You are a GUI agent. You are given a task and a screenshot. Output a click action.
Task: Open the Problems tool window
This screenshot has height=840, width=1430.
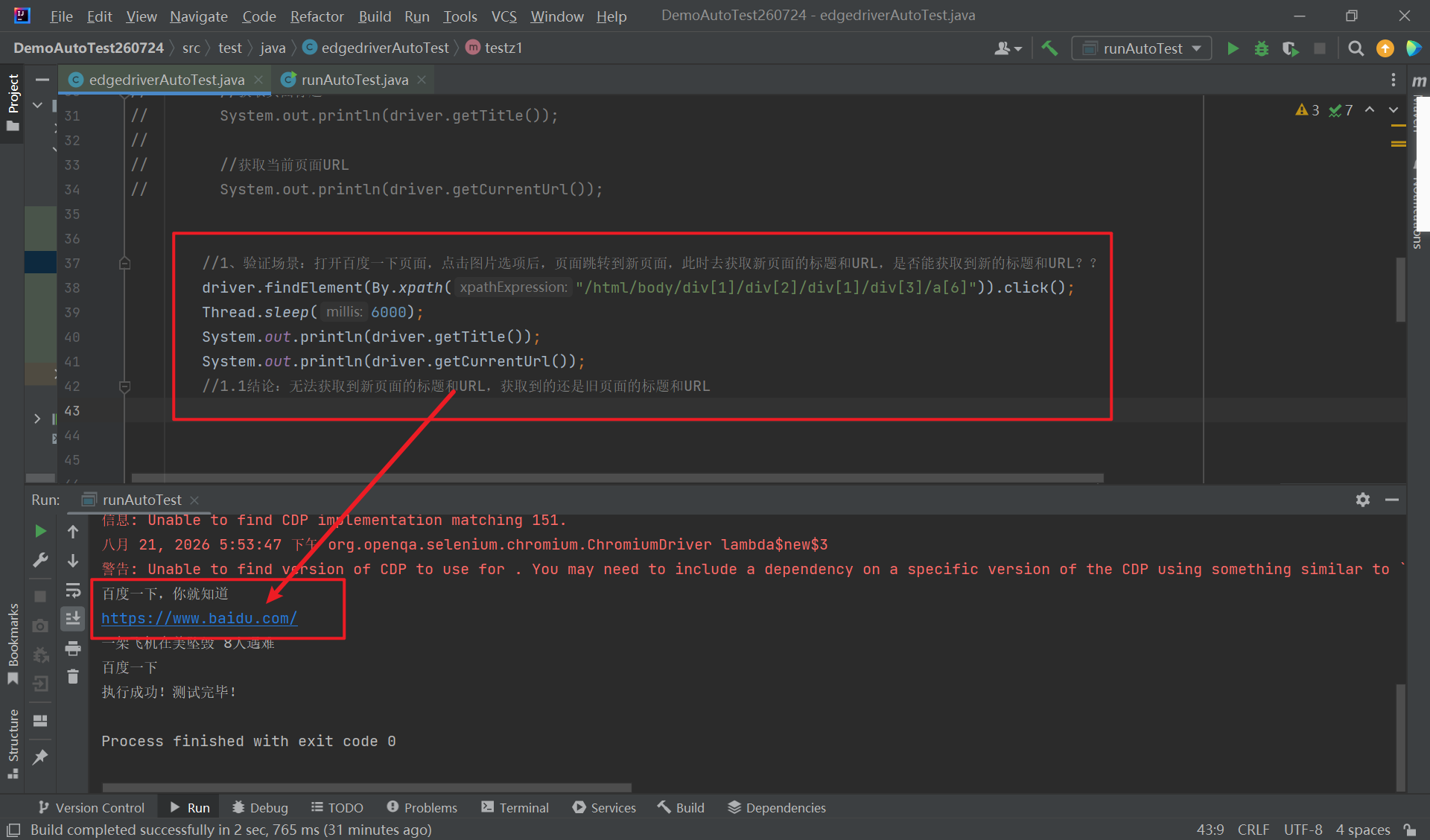pos(422,807)
